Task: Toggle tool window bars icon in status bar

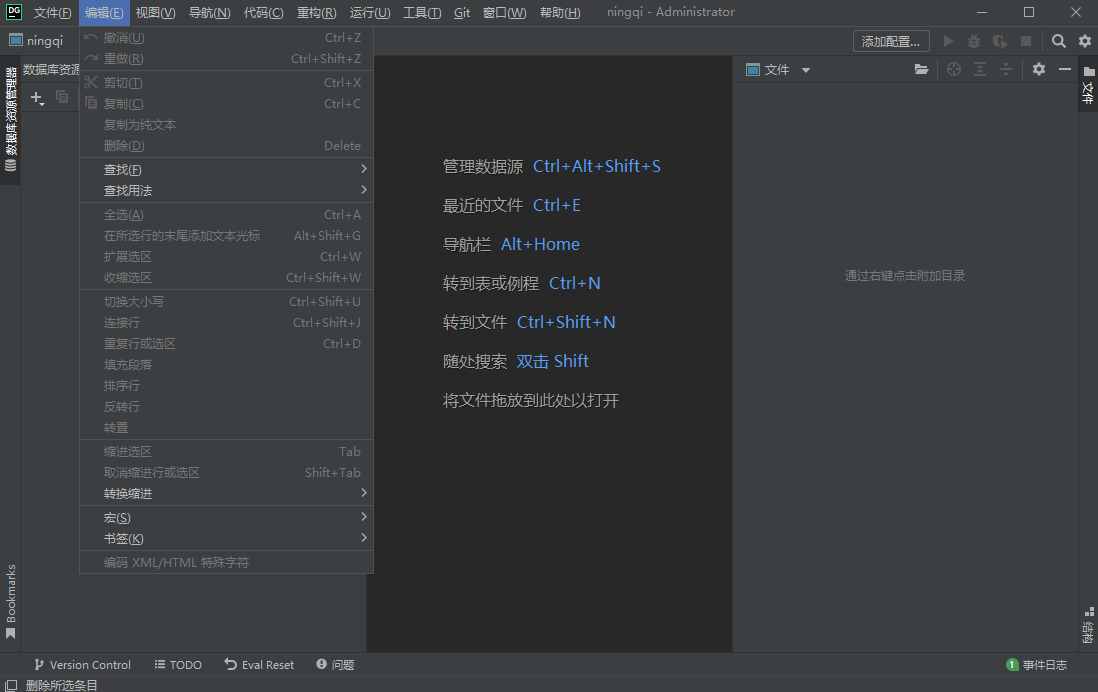Action: point(11,685)
